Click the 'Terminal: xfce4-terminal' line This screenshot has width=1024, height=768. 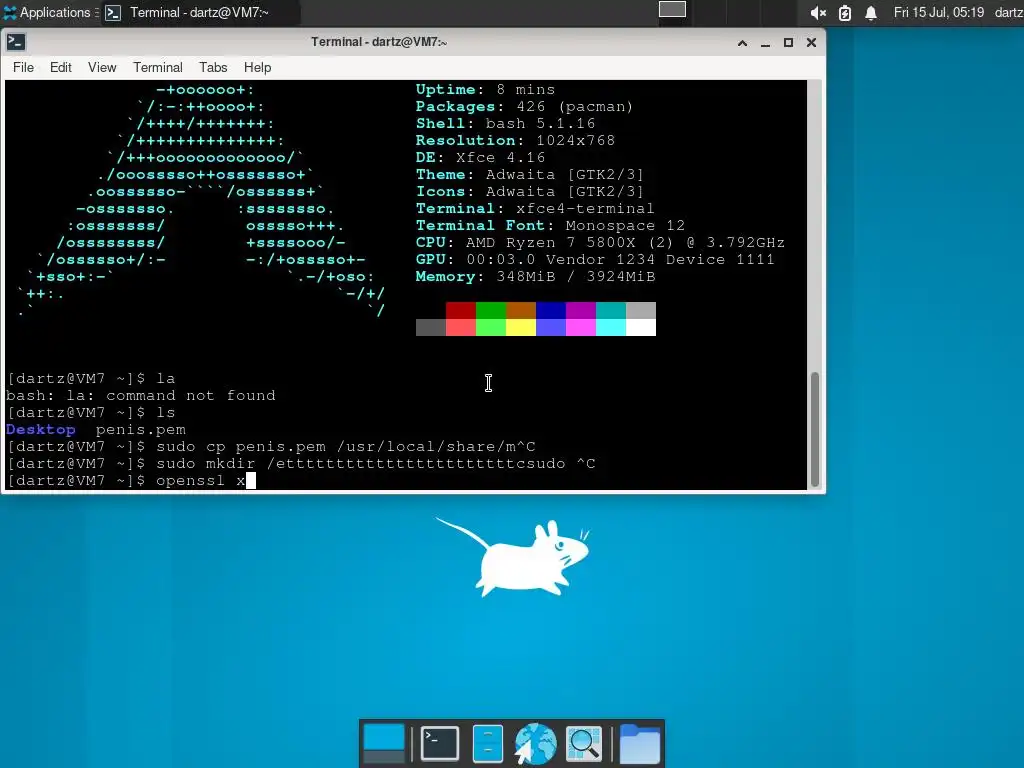coord(535,208)
